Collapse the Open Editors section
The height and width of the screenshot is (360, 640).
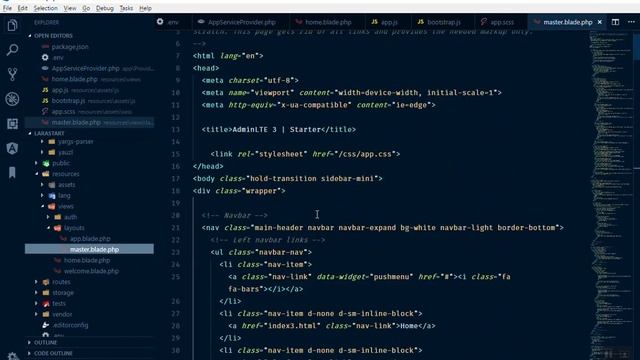point(53,36)
